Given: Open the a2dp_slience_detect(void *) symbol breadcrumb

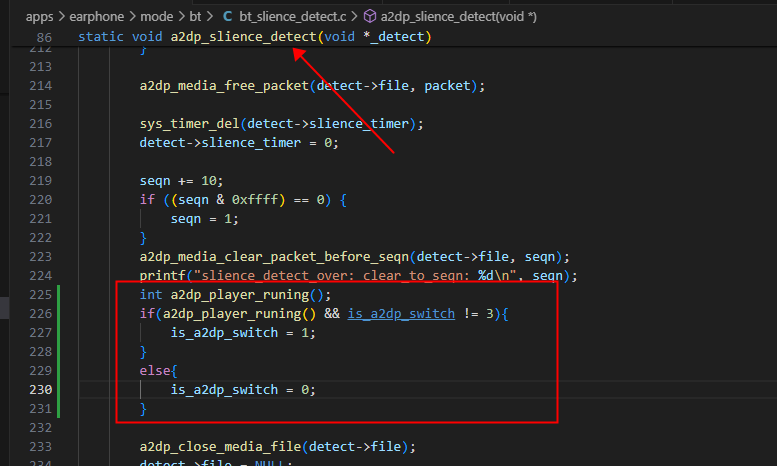Looking at the screenshot, I should [x=458, y=16].
